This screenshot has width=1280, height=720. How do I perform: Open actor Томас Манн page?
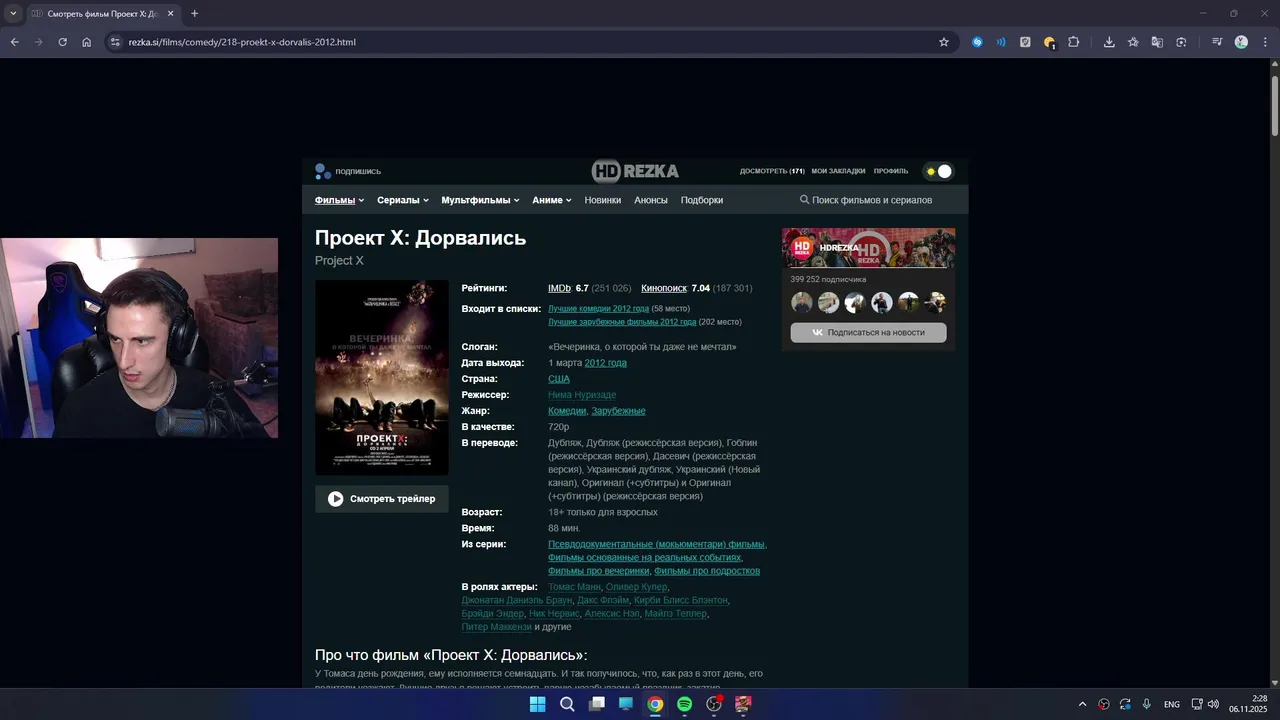(x=574, y=587)
